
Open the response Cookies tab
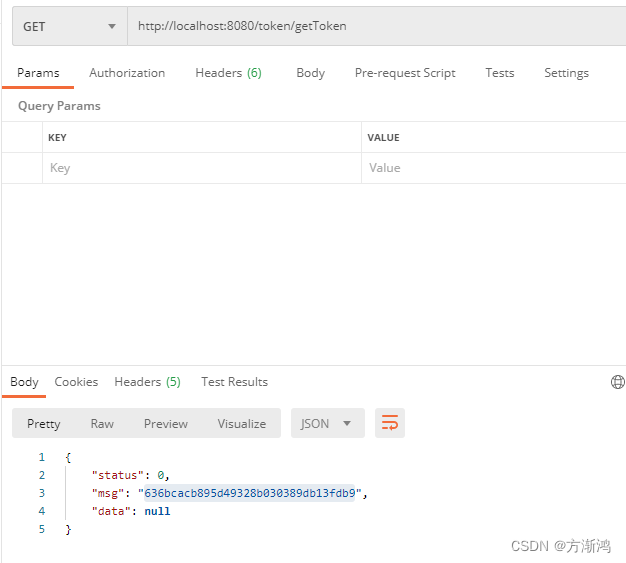coord(76,382)
